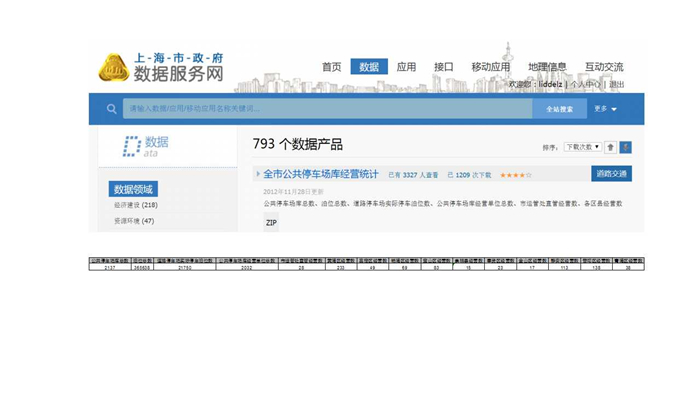Click the 道路交通 category button
Screen dimensions: 700x393
click(611, 174)
